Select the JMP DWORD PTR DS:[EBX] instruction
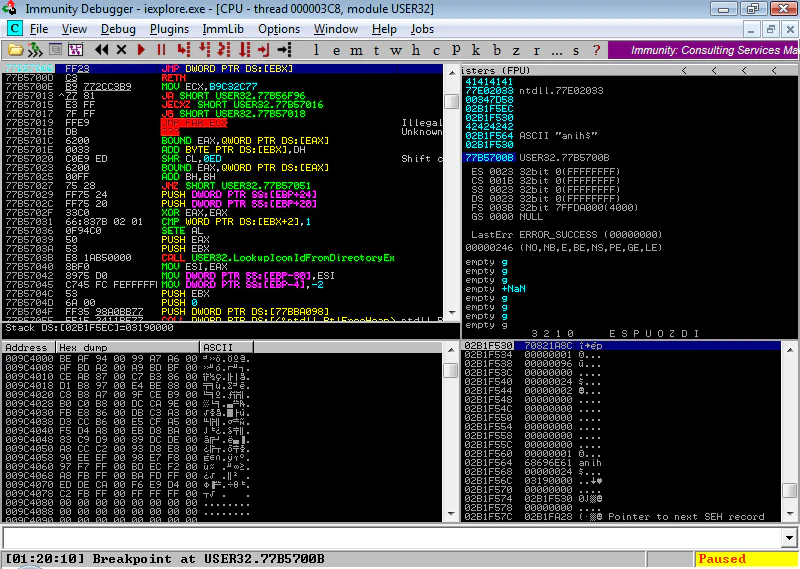This screenshot has width=800, height=569. pos(223,68)
